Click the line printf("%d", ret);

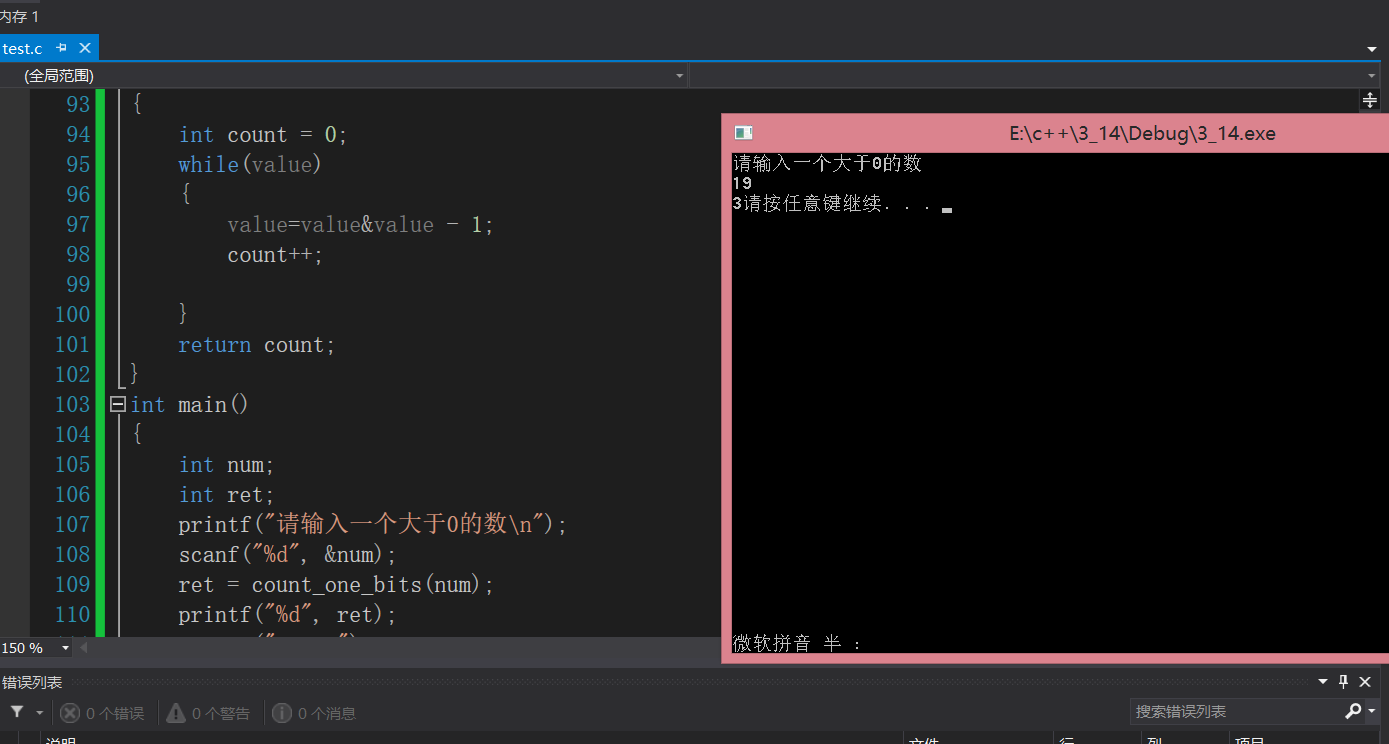(288, 614)
